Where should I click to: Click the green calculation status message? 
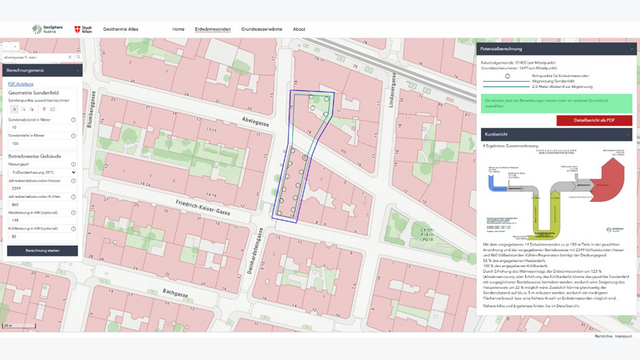click(x=556, y=103)
